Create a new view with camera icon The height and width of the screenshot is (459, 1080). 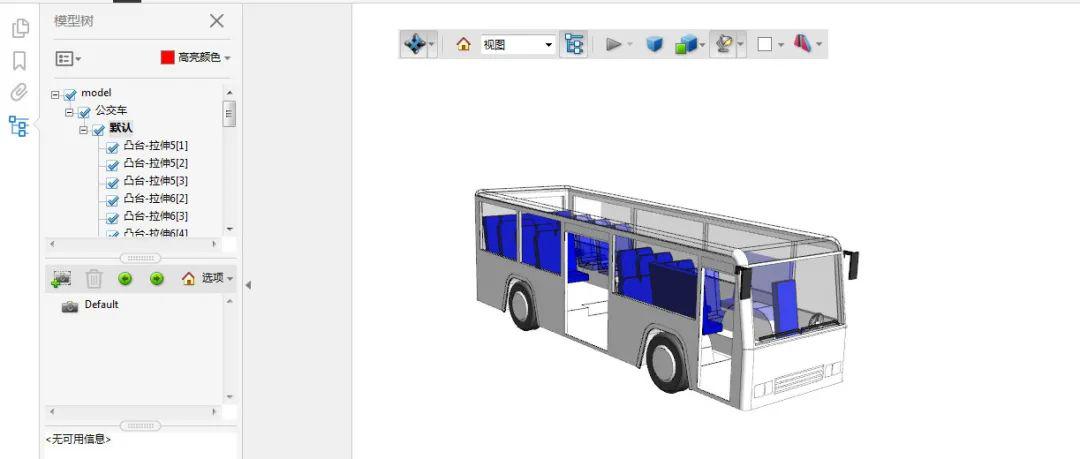tap(62, 278)
